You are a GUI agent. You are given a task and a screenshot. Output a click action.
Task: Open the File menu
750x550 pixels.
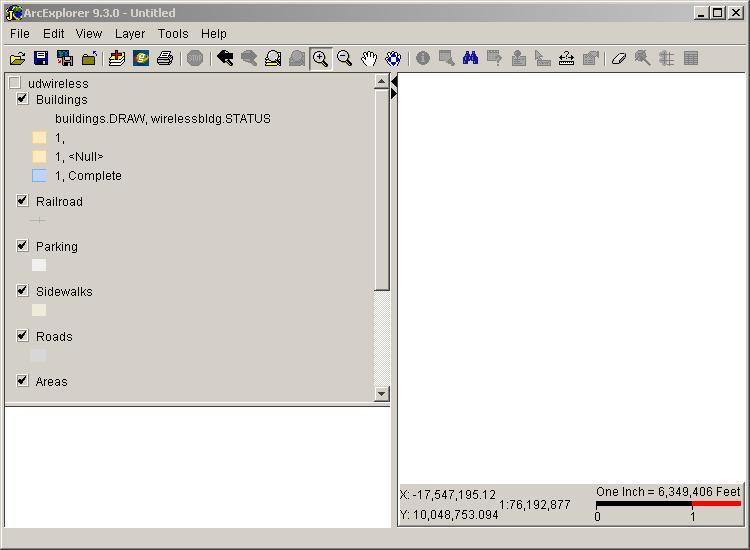tap(20, 34)
